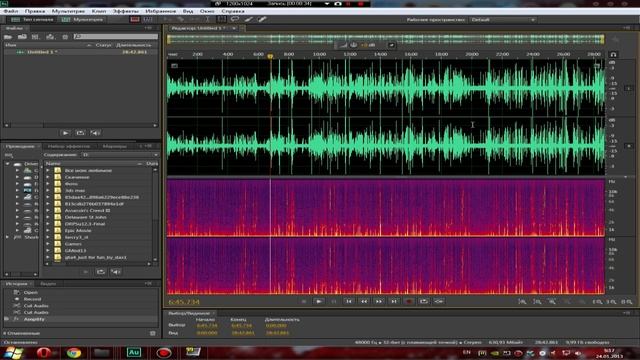
Task: Expand the Shortcuts tree node
Action: click(x=7, y=237)
